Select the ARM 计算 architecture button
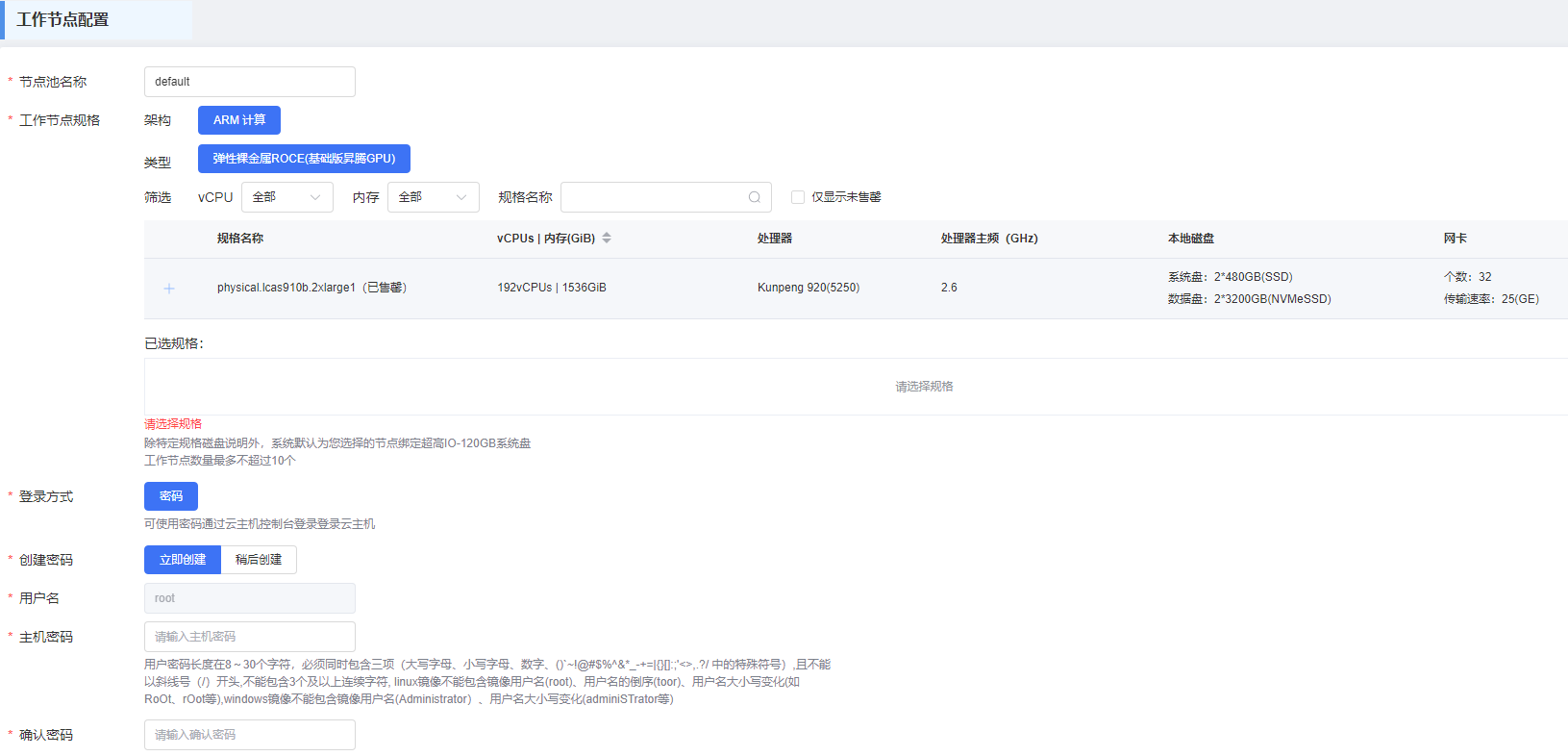Screen dimensions: 1568x756 coord(239,120)
